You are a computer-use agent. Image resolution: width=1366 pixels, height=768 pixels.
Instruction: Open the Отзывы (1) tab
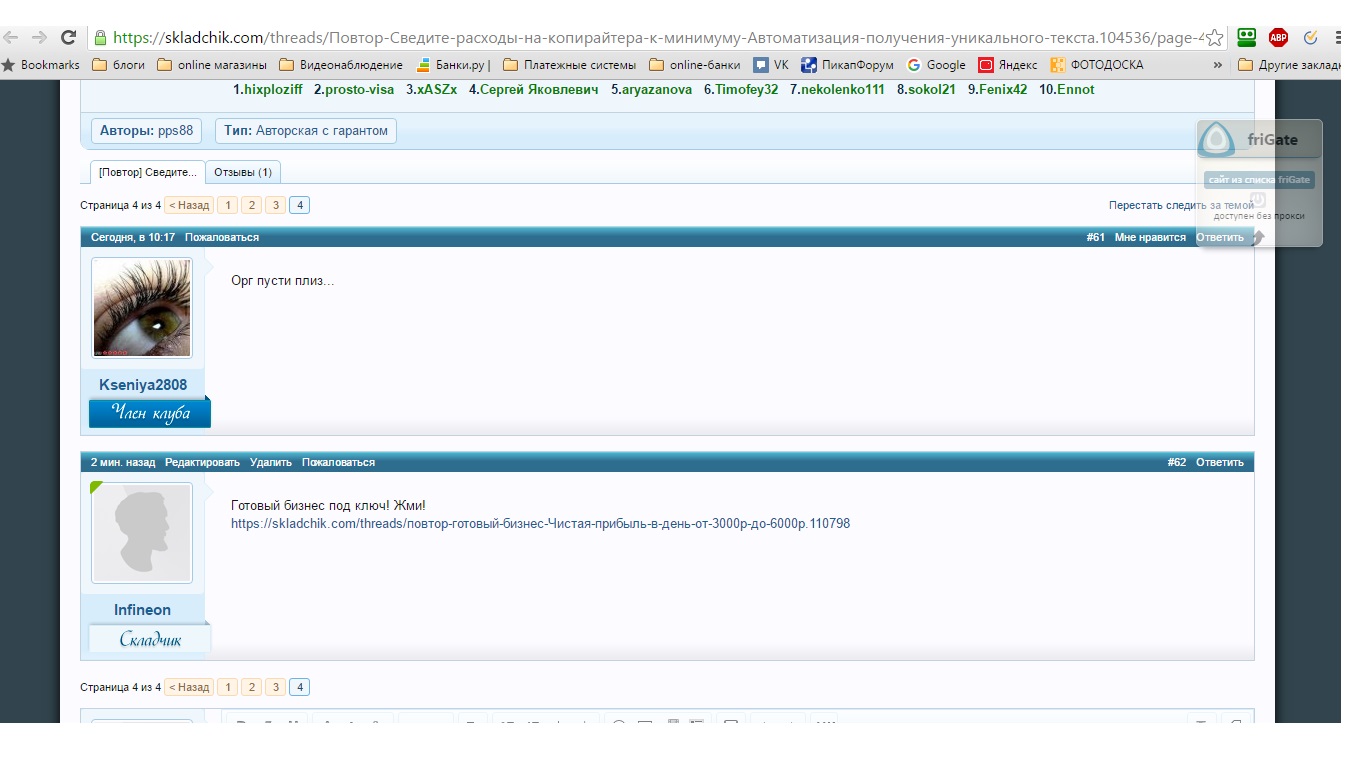click(x=243, y=172)
